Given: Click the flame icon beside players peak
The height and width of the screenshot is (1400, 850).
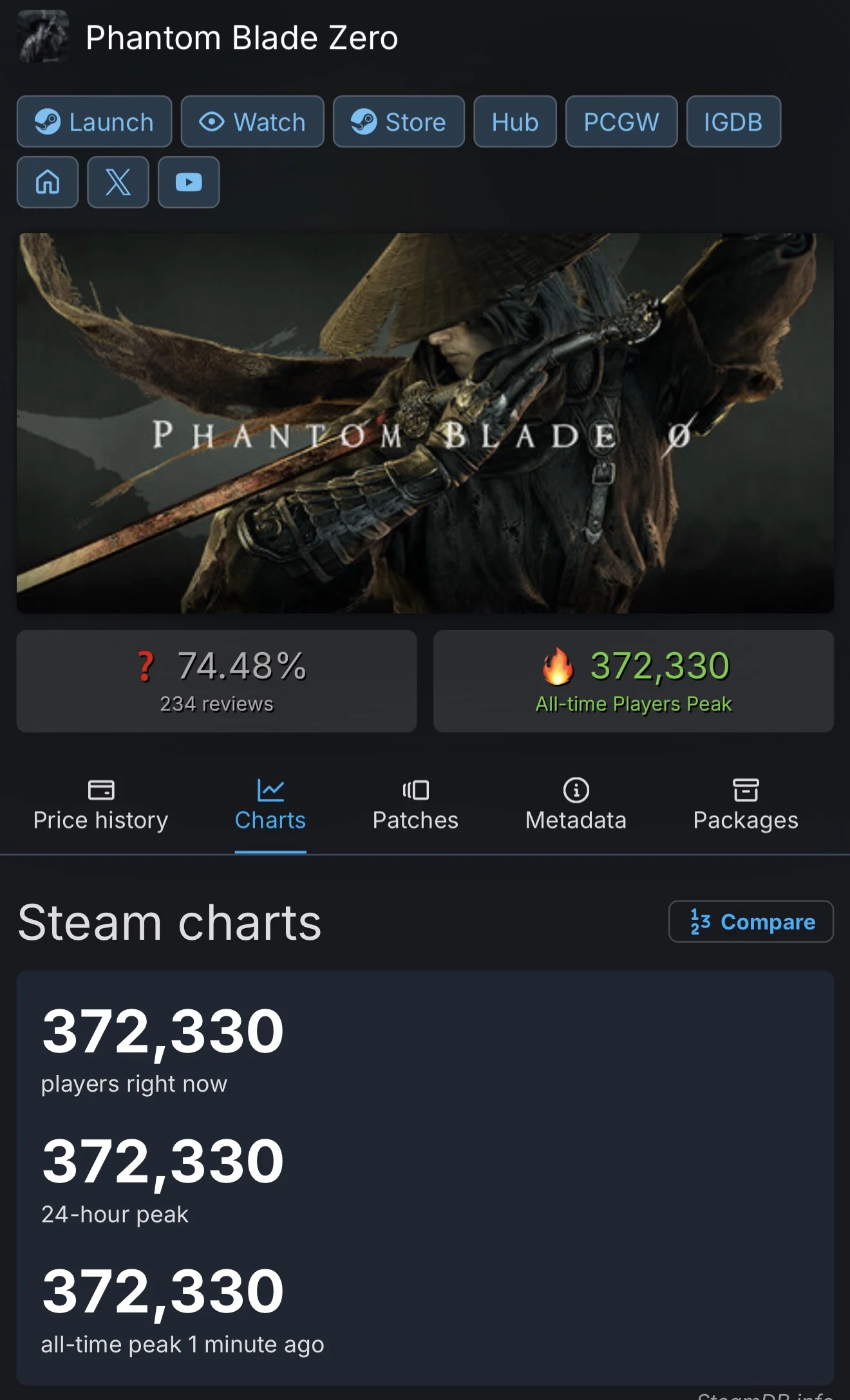Looking at the screenshot, I should click(558, 666).
